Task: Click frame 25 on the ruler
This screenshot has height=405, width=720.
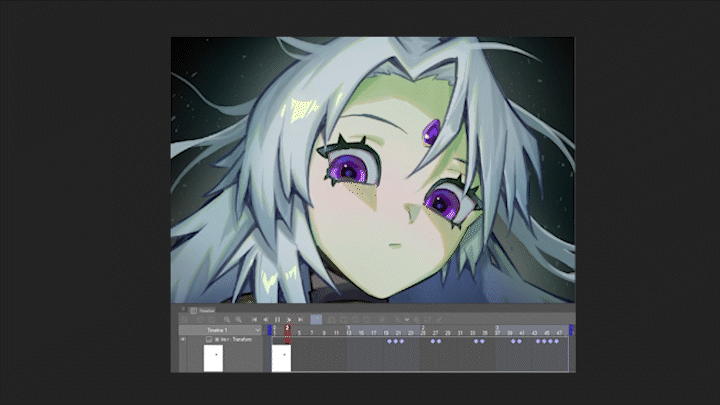Action: coord(423,333)
